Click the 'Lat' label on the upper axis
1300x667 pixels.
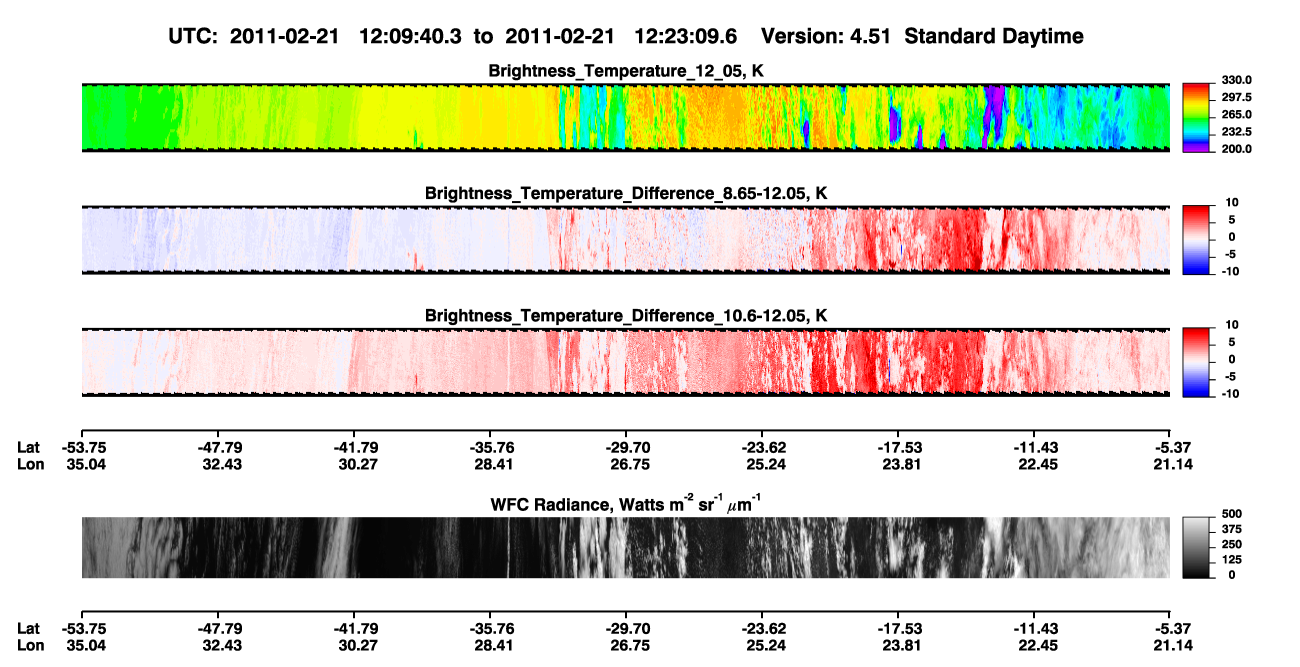tap(29, 448)
